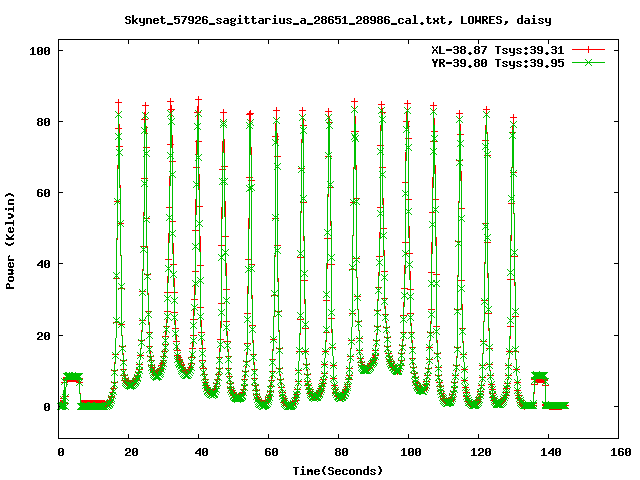Click the x-axis tick label 100
The height and width of the screenshot is (480, 640).
(411, 452)
